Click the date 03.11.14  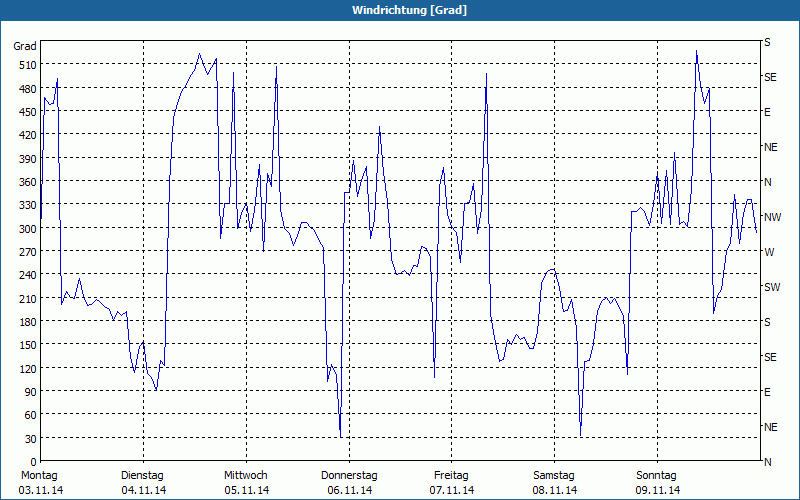point(41,490)
